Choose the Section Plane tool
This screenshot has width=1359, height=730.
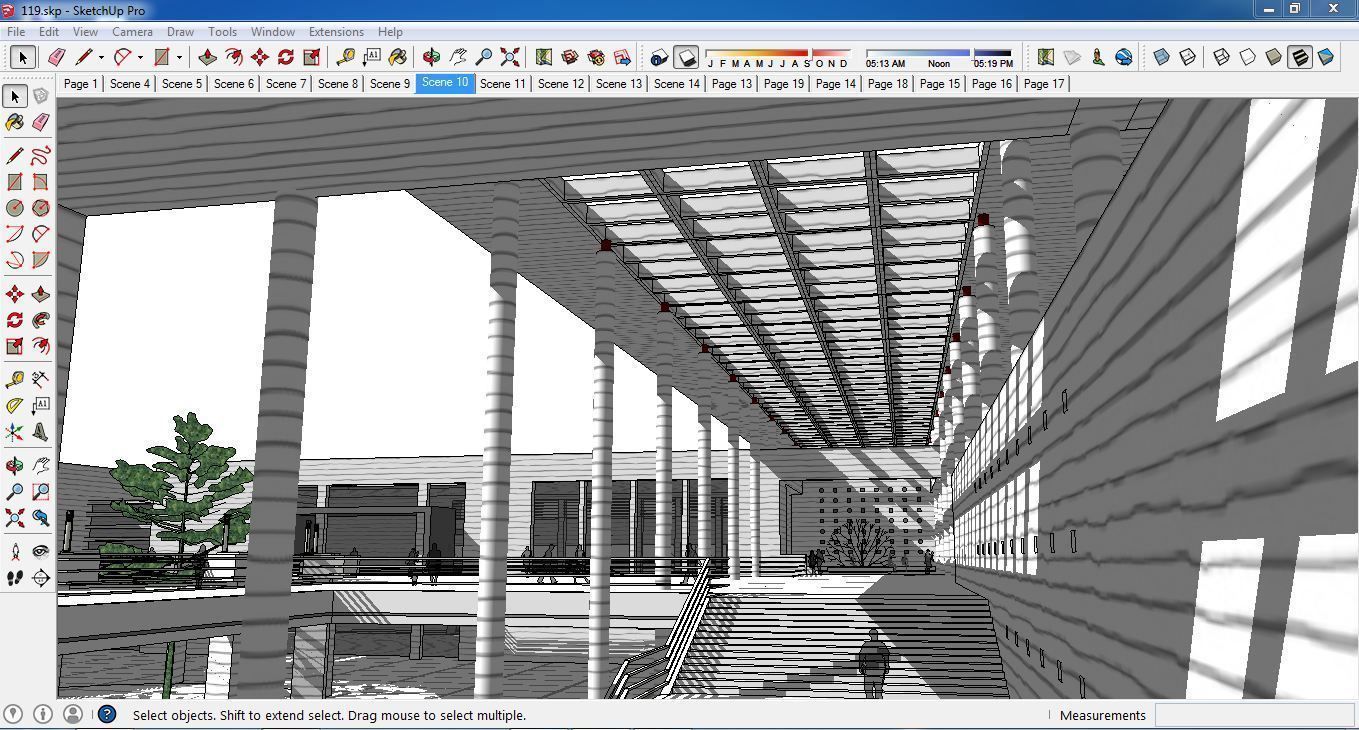click(x=40, y=578)
